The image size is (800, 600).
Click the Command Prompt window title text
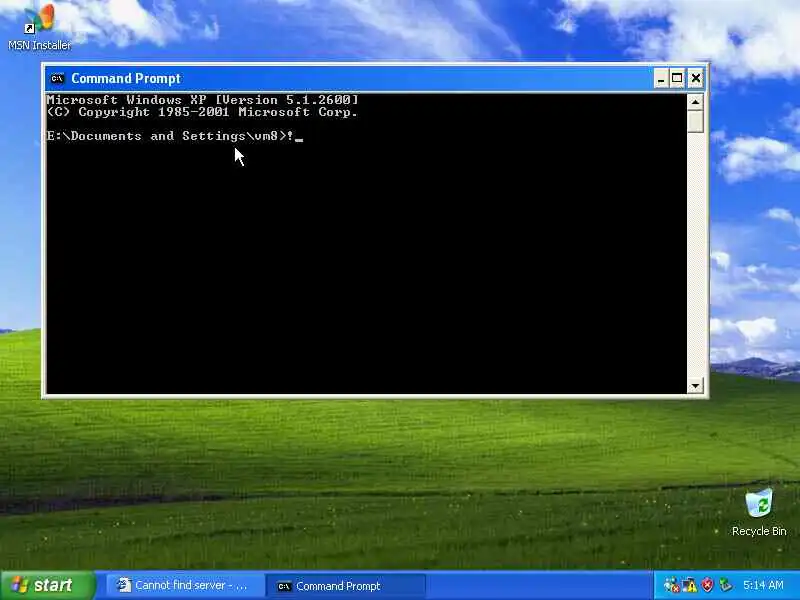click(x=126, y=79)
